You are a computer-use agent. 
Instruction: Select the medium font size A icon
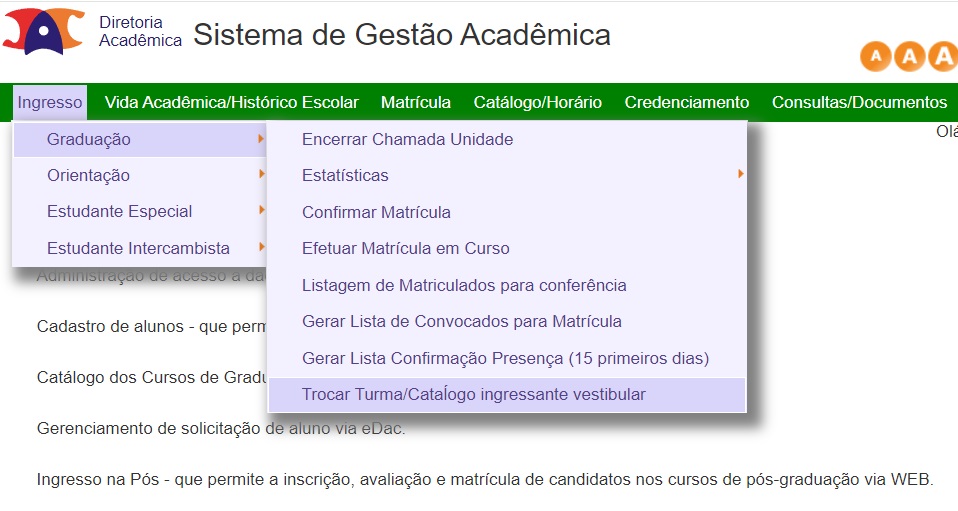coord(909,57)
